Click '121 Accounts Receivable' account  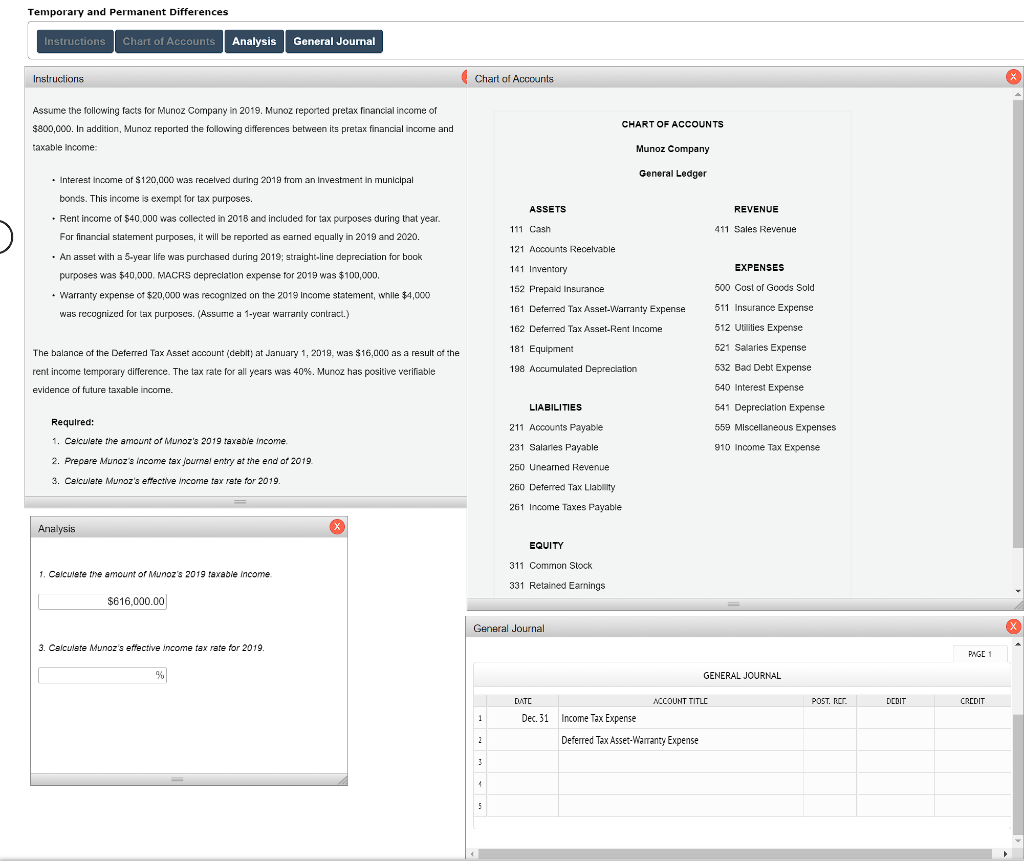click(562, 249)
